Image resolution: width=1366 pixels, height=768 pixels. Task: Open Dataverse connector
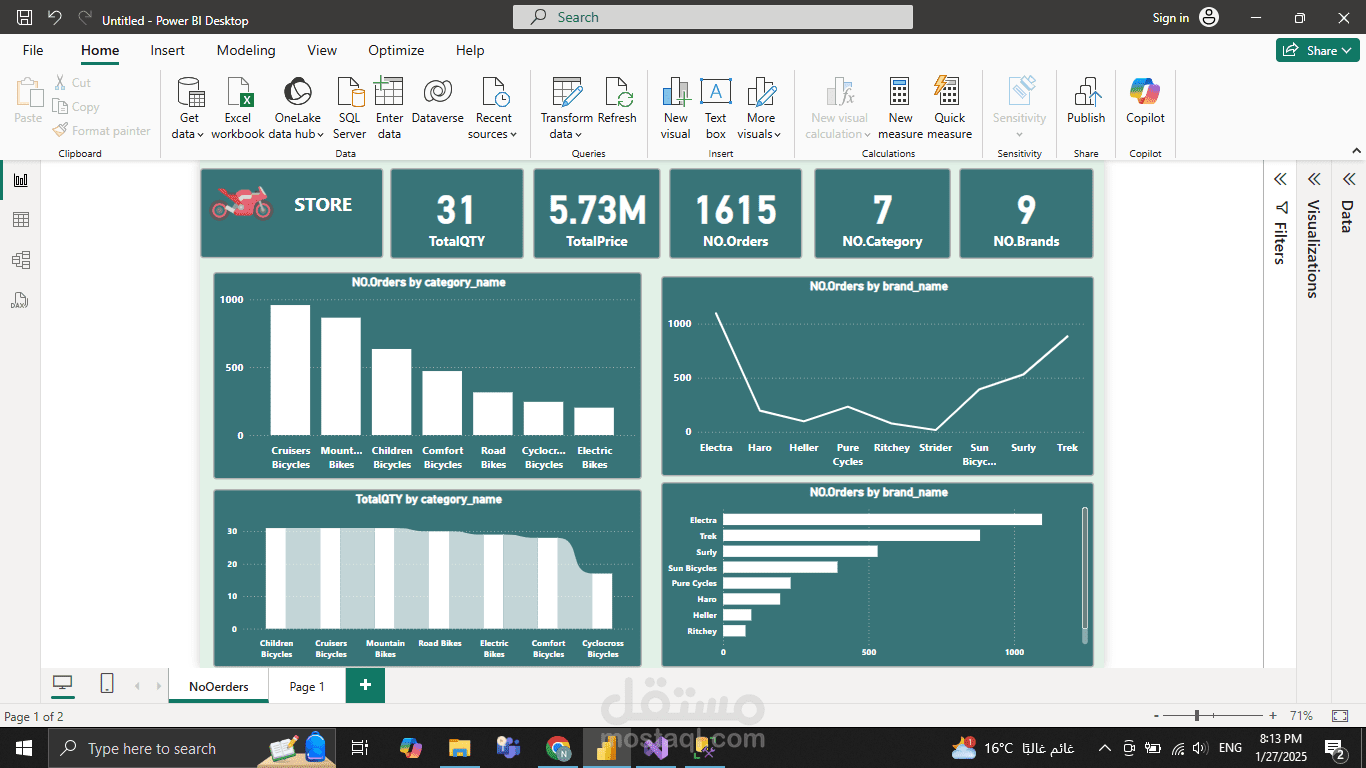[437, 103]
